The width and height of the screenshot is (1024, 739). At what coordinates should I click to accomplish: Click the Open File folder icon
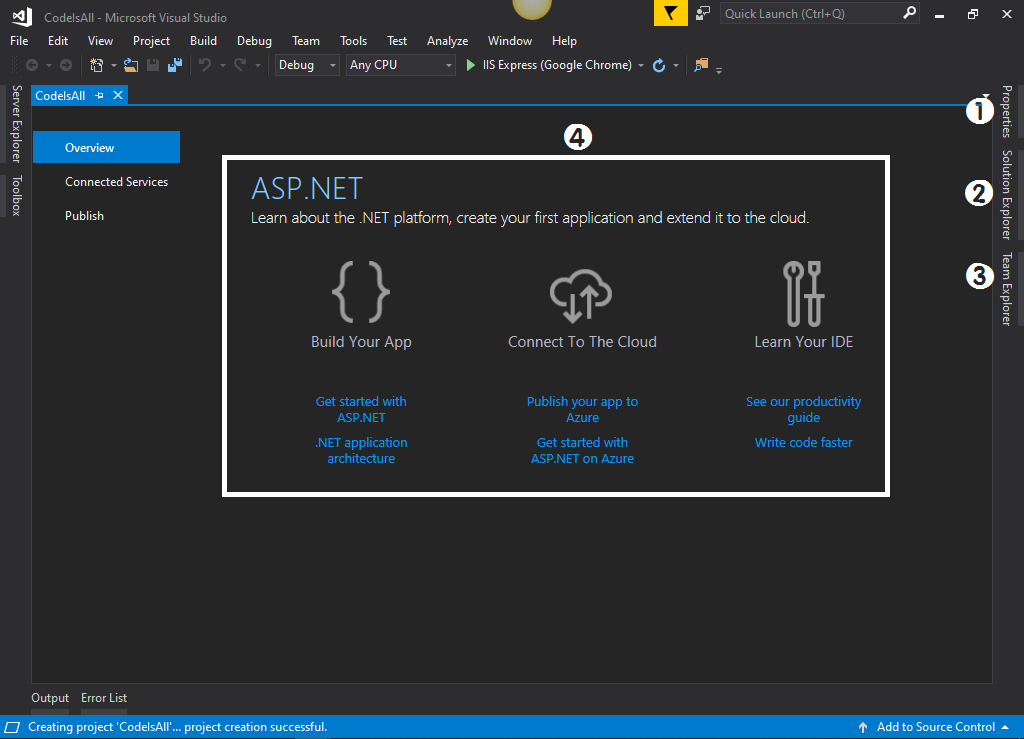pos(131,65)
